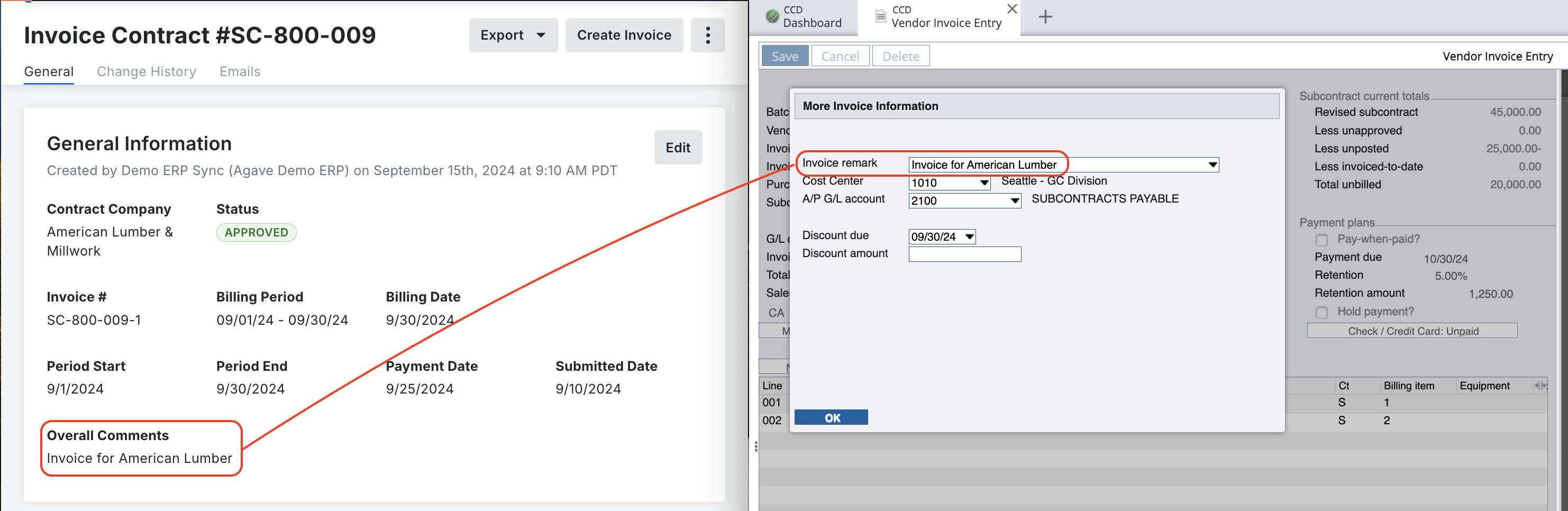Click the CCD Dashboard tab icon

pos(772,16)
